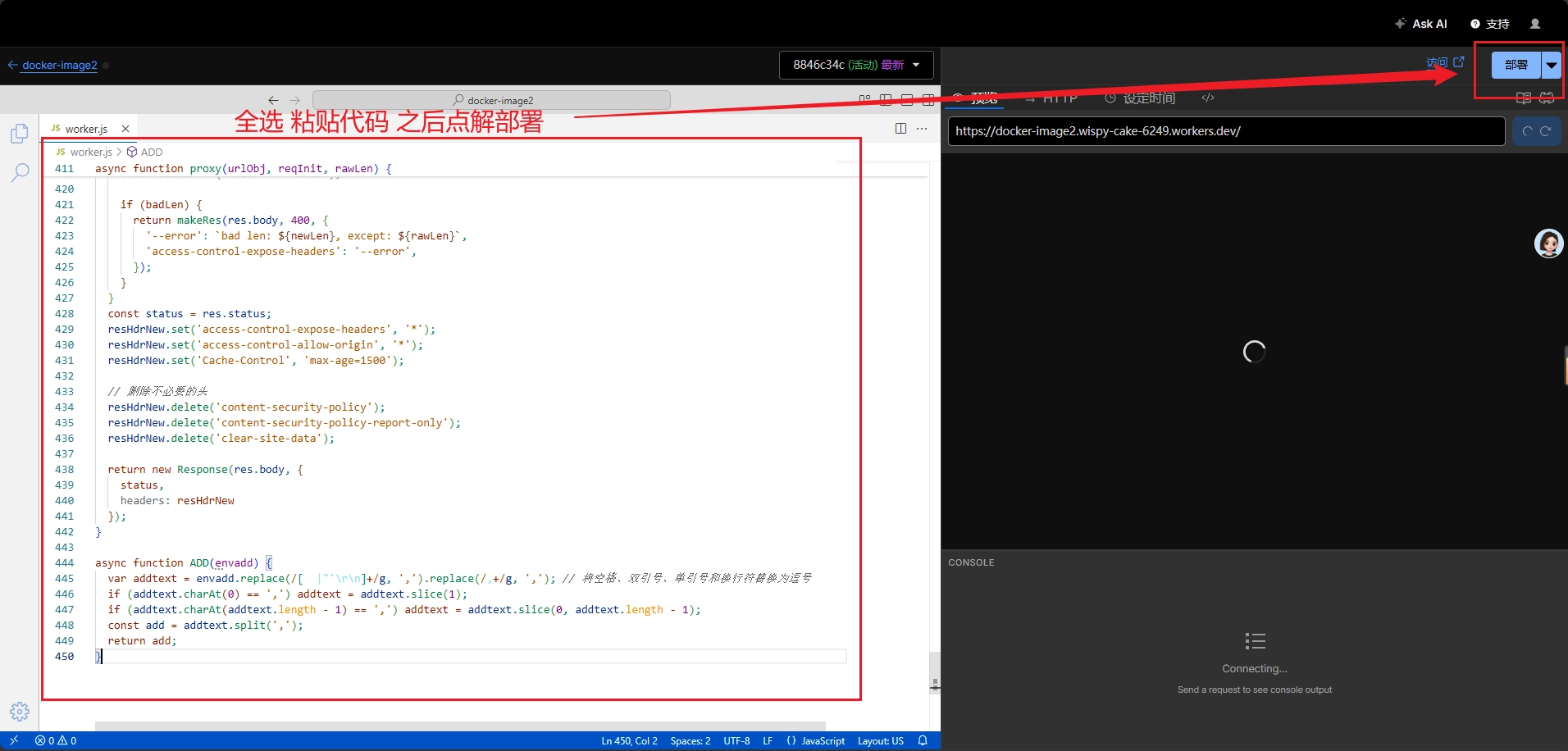Click UTF-8 encoding in status bar

(736, 740)
